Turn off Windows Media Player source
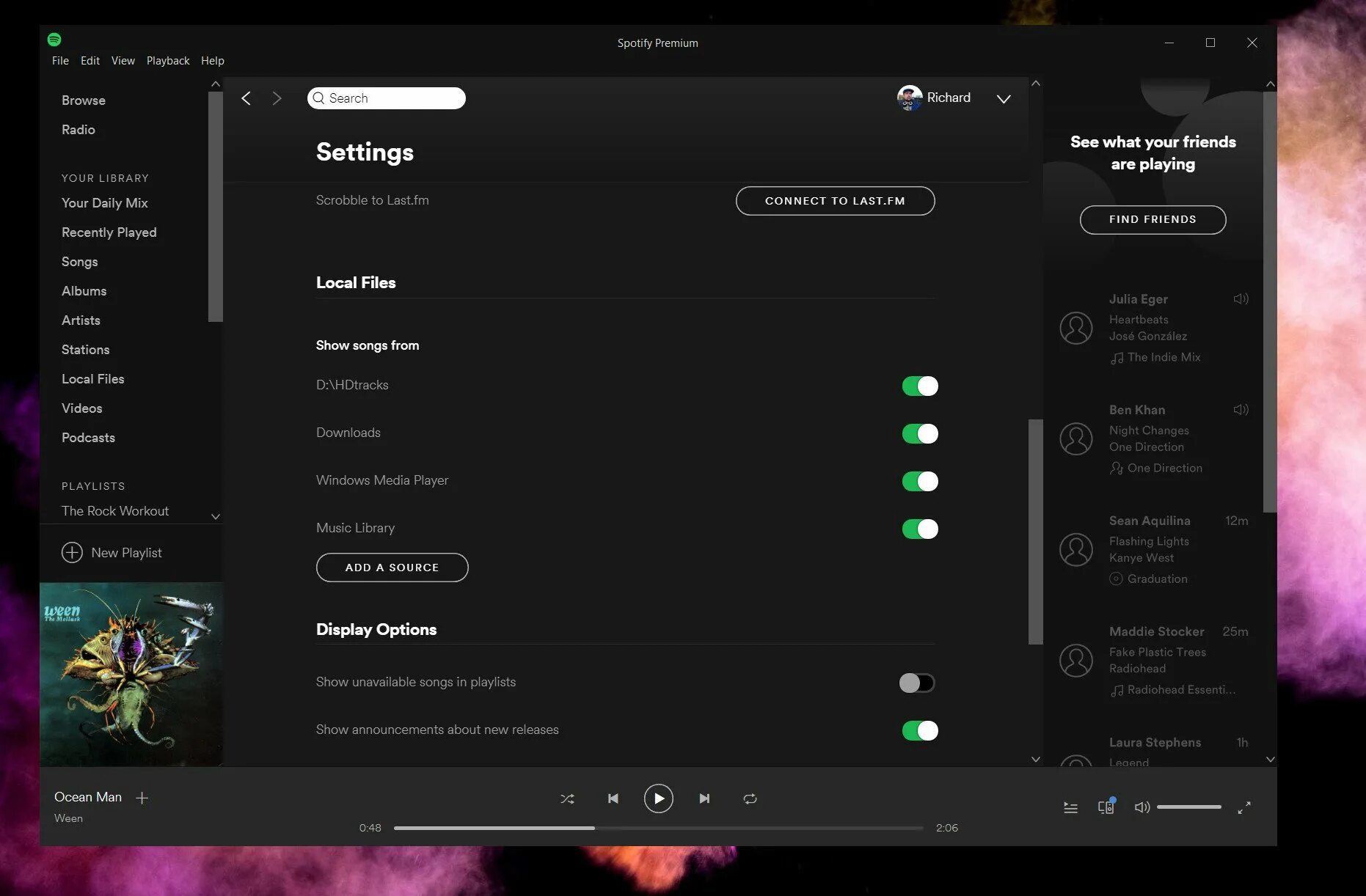 pos(920,481)
